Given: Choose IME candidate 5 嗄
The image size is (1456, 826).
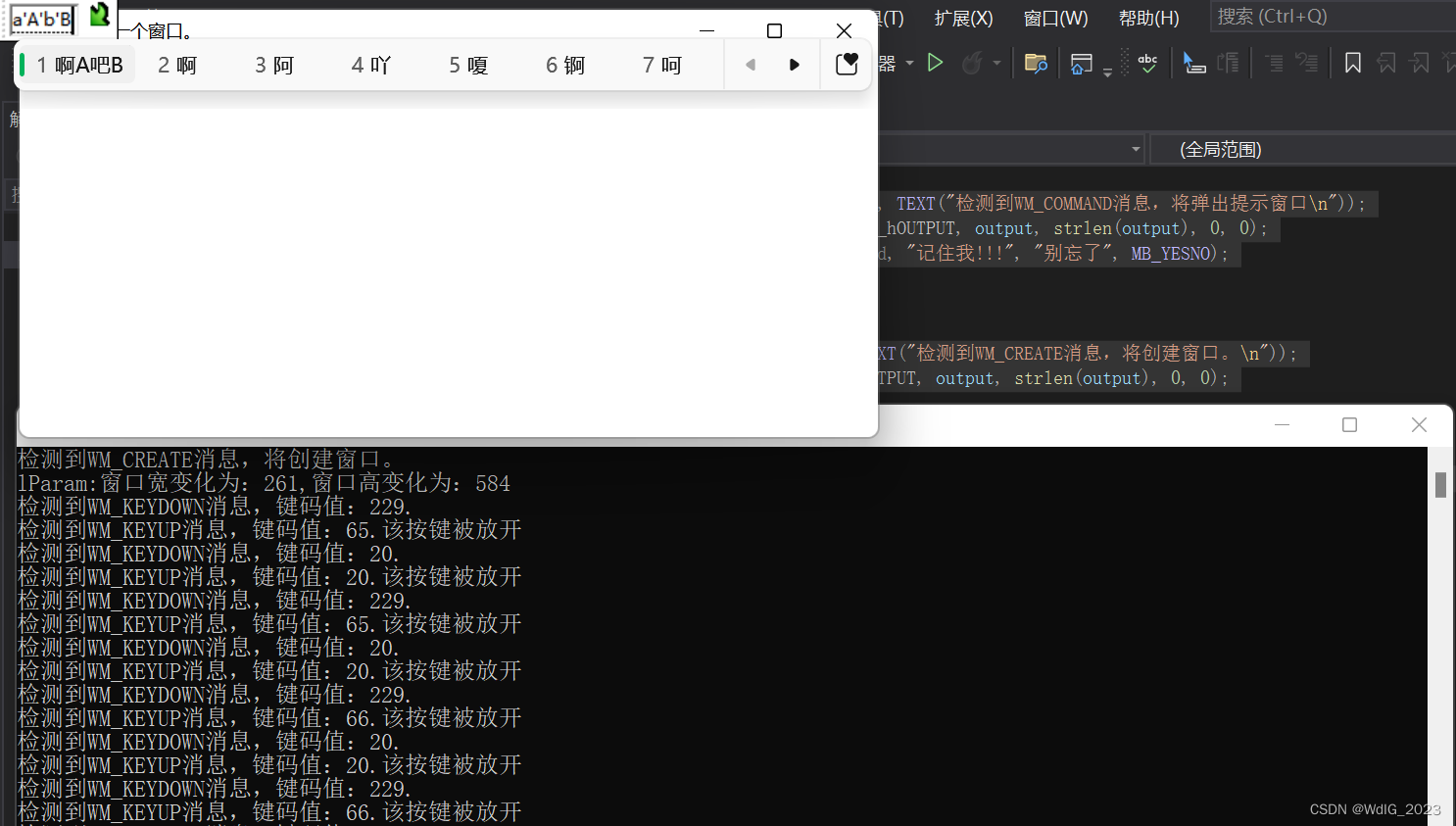Looking at the screenshot, I should [x=468, y=65].
